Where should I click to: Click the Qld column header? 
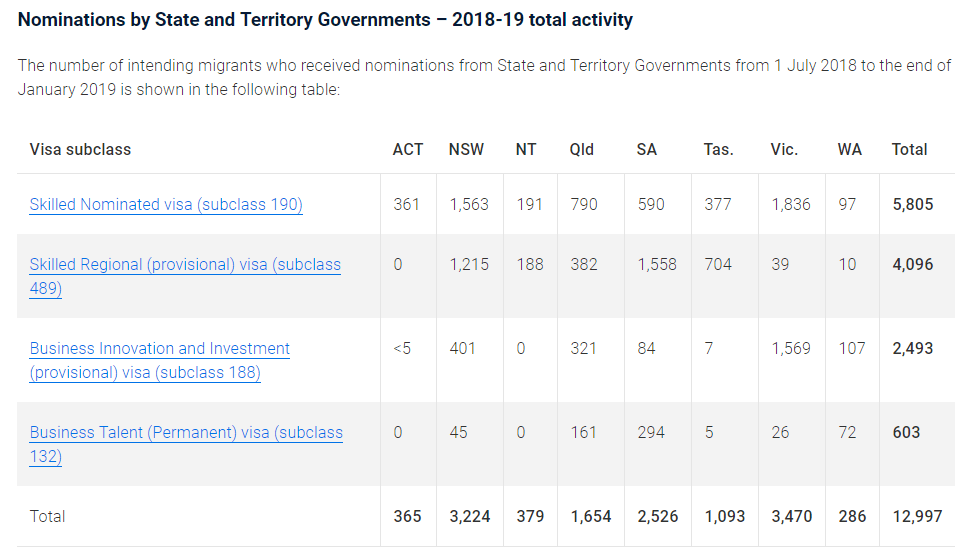(582, 150)
